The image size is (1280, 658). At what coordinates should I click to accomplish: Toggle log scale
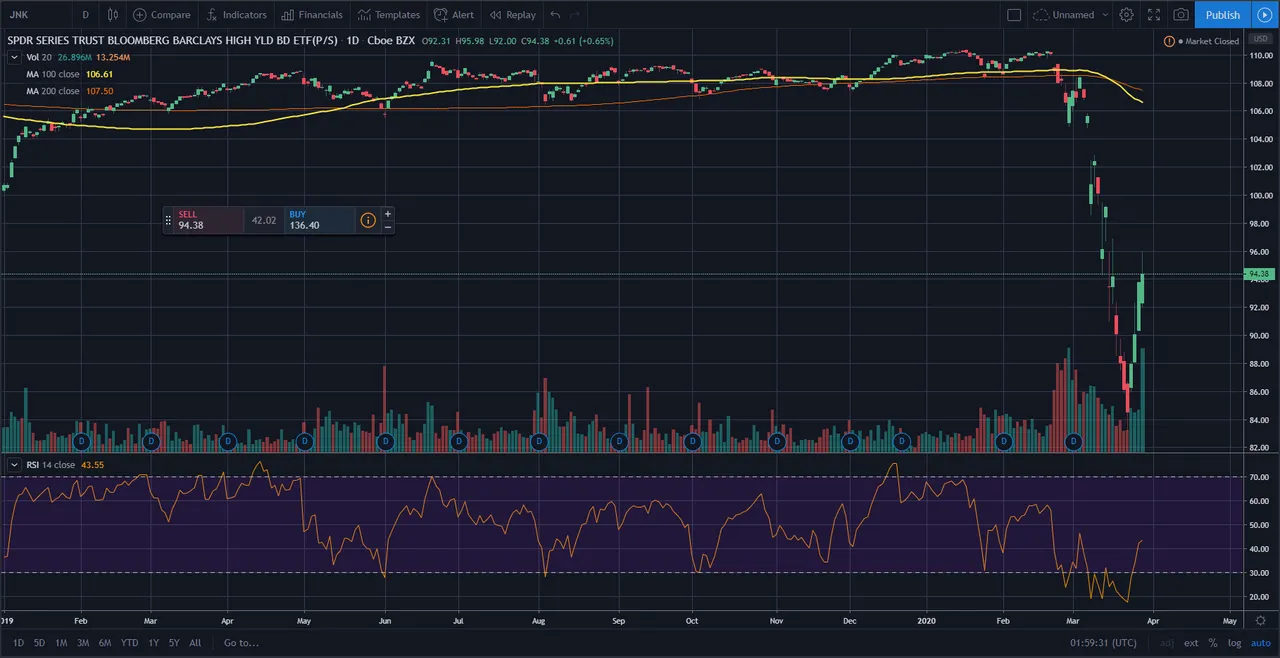[1234, 643]
